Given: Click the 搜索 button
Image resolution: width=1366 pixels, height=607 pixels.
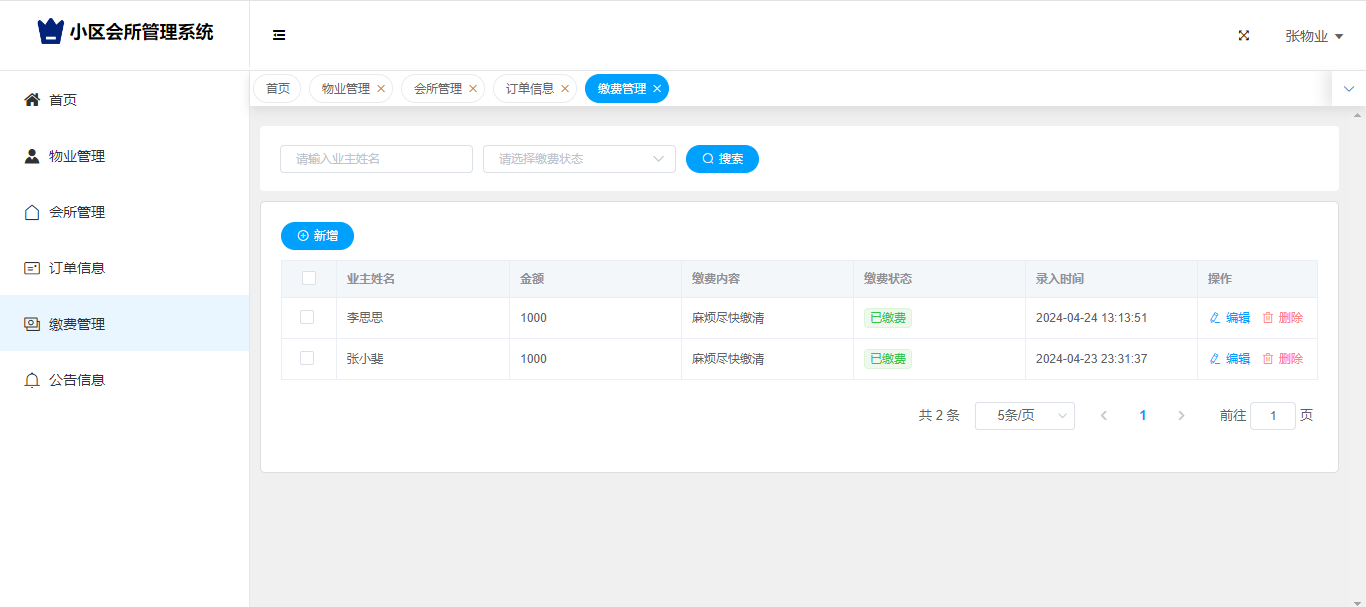Looking at the screenshot, I should pos(722,159).
